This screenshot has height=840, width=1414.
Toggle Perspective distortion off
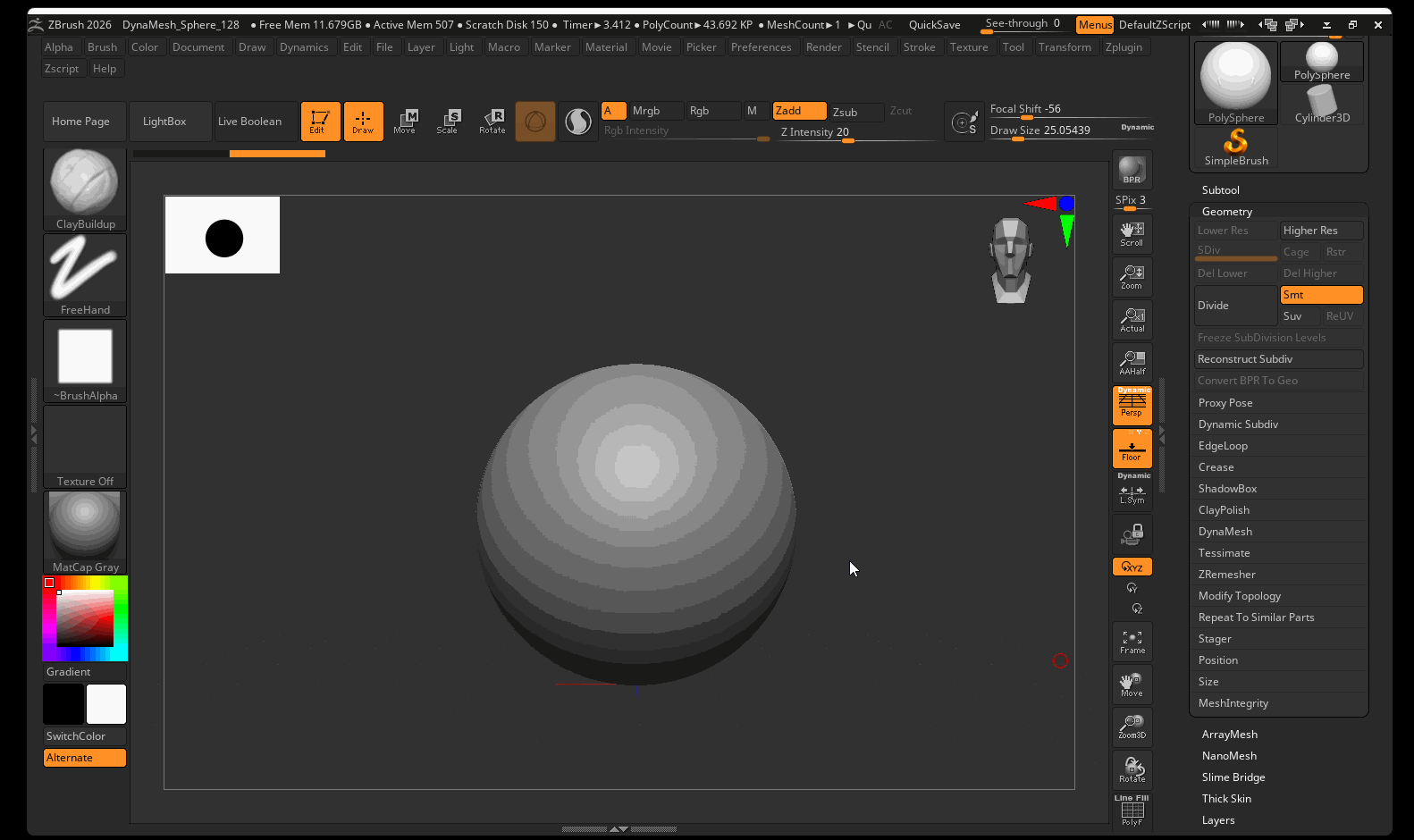1132,405
